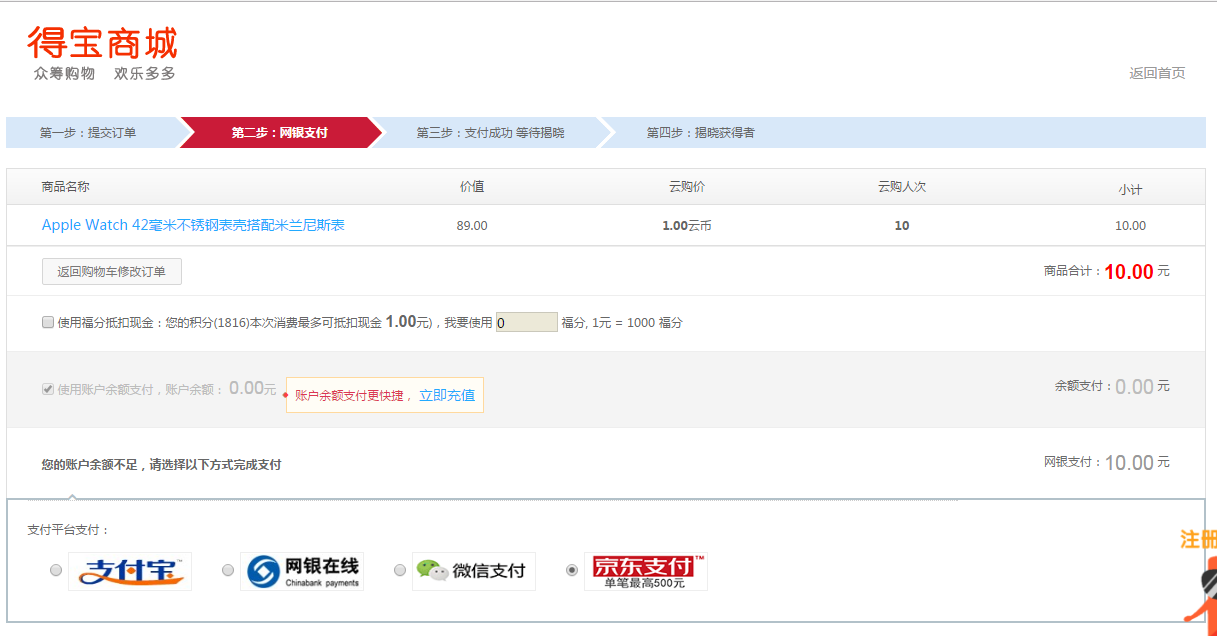Enable the 使用福分抵扣现金 checkbox
Image resolution: width=1217 pixels, height=636 pixels.
coord(47,322)
